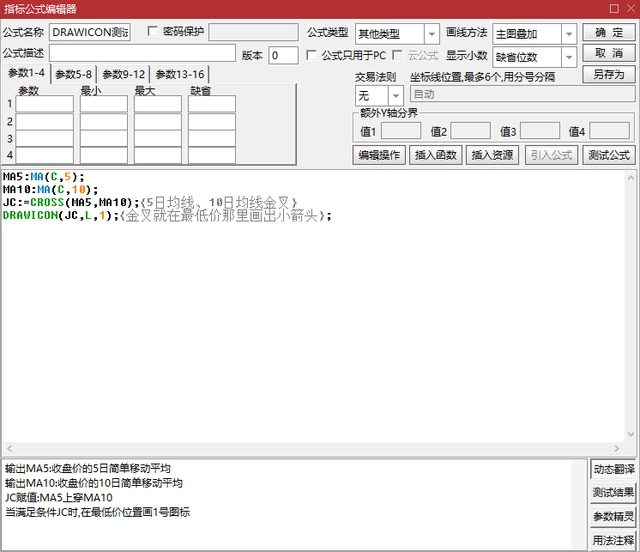The width and height of the screenshot is (640, 552).
Task: Open the 画线方法 dropdown showing 主图叠加
Action: pyautogui.click(x=534, y=34)
